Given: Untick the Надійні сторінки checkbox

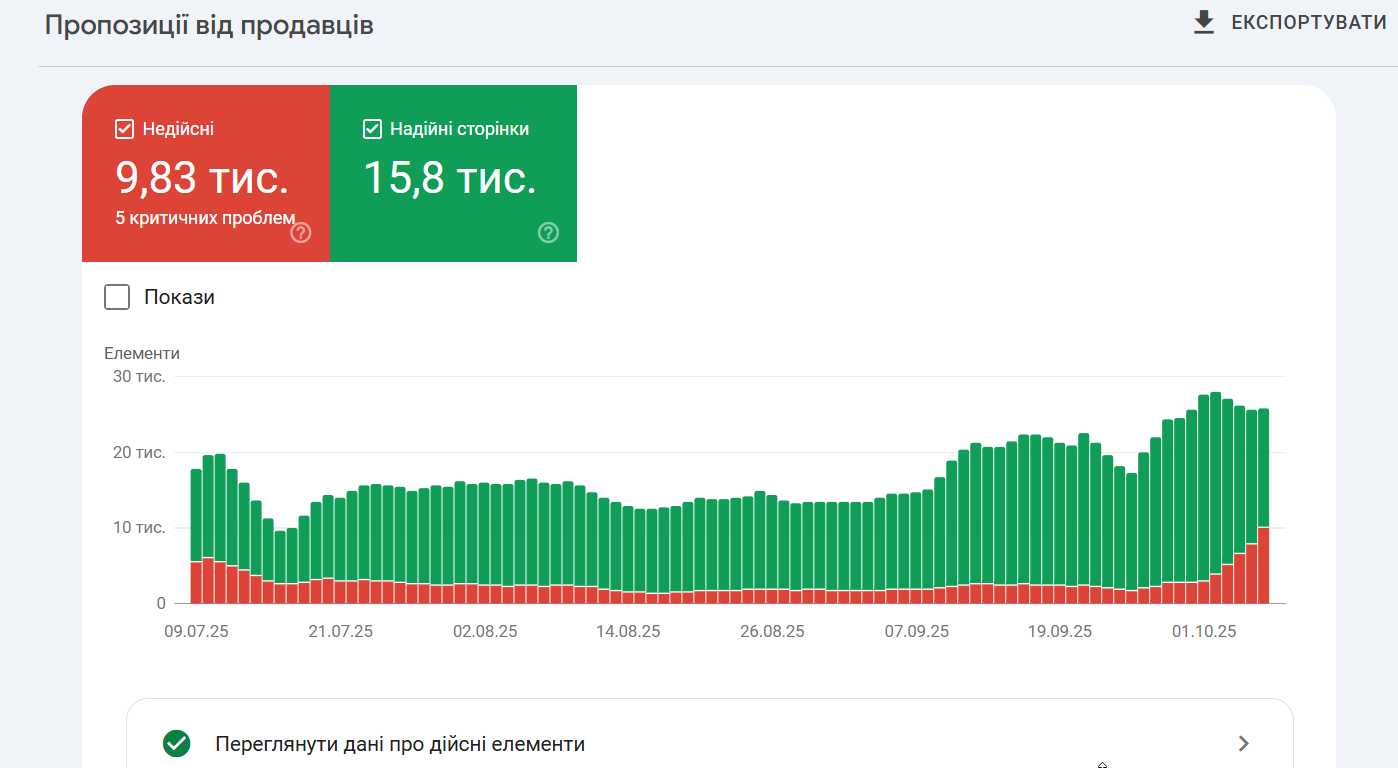Looking at the screenshot, I should point(372,129).
